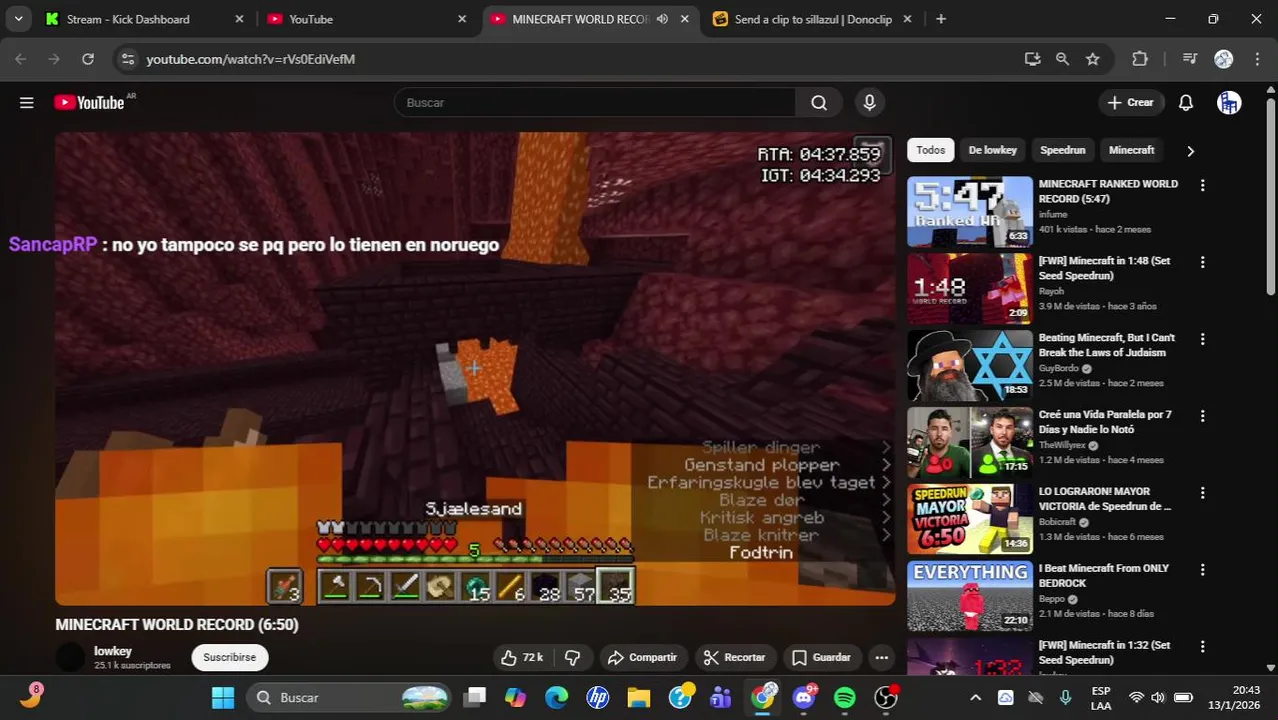Switch to Send a clip to sillazul tab
1278x720 pixels.
812,19
